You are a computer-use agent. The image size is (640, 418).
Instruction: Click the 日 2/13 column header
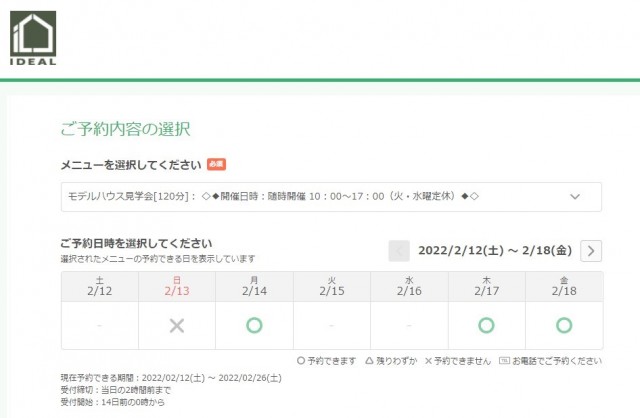point(177,286)
